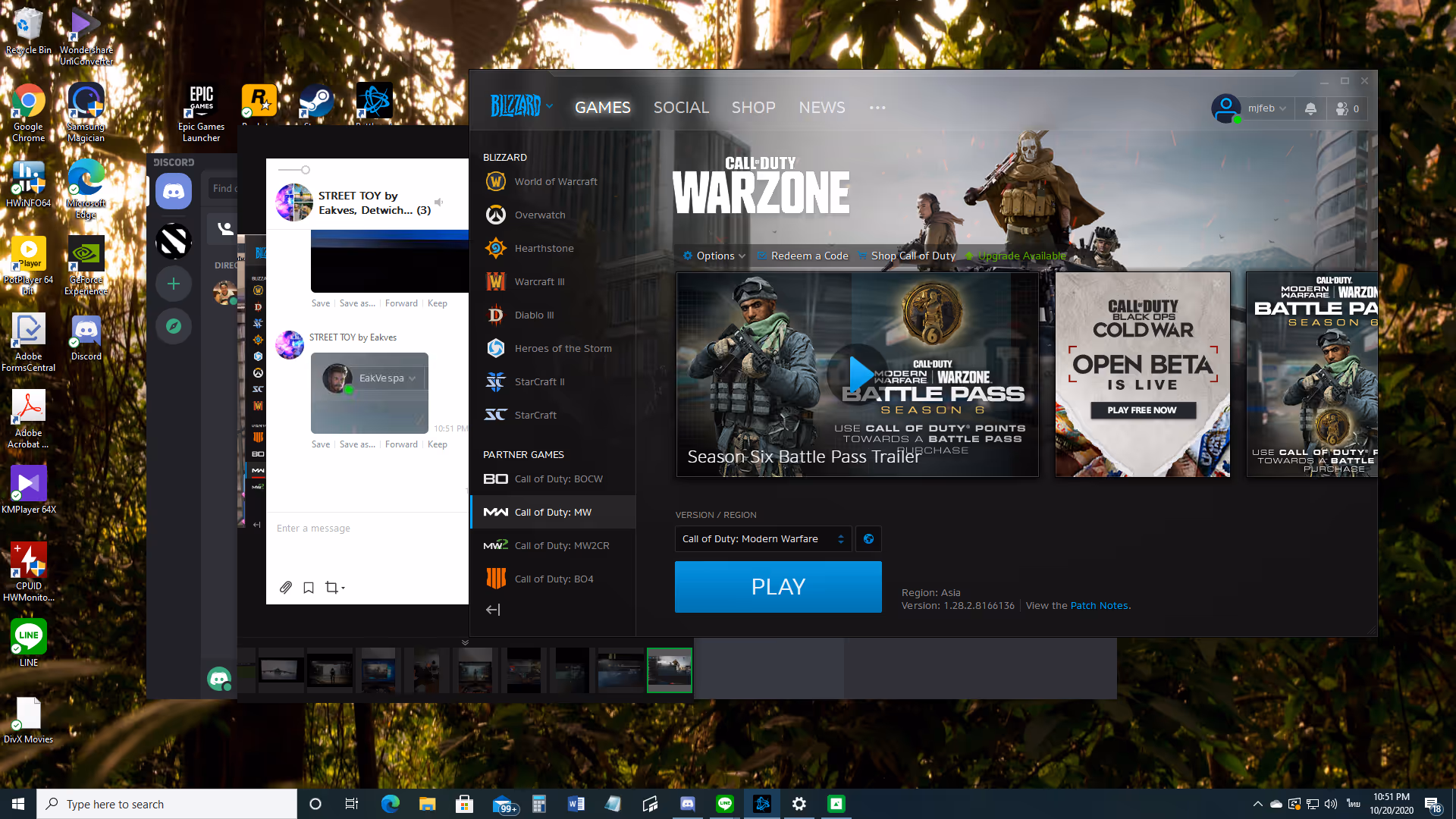
Task: Open the notifications bell
Action: click(x=1310, y=108)
